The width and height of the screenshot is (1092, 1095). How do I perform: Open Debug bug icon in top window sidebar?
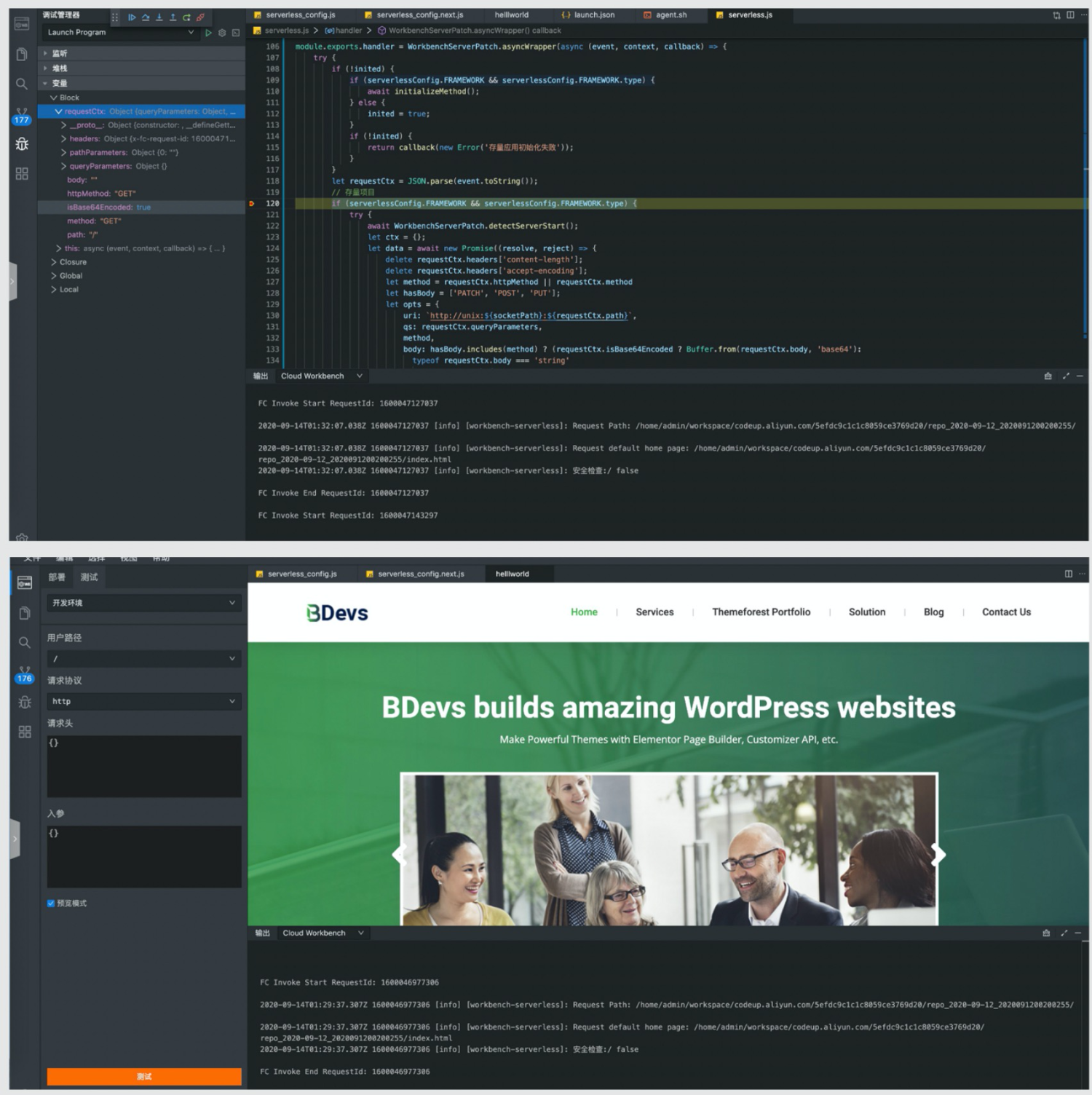(x=22, y=144)
